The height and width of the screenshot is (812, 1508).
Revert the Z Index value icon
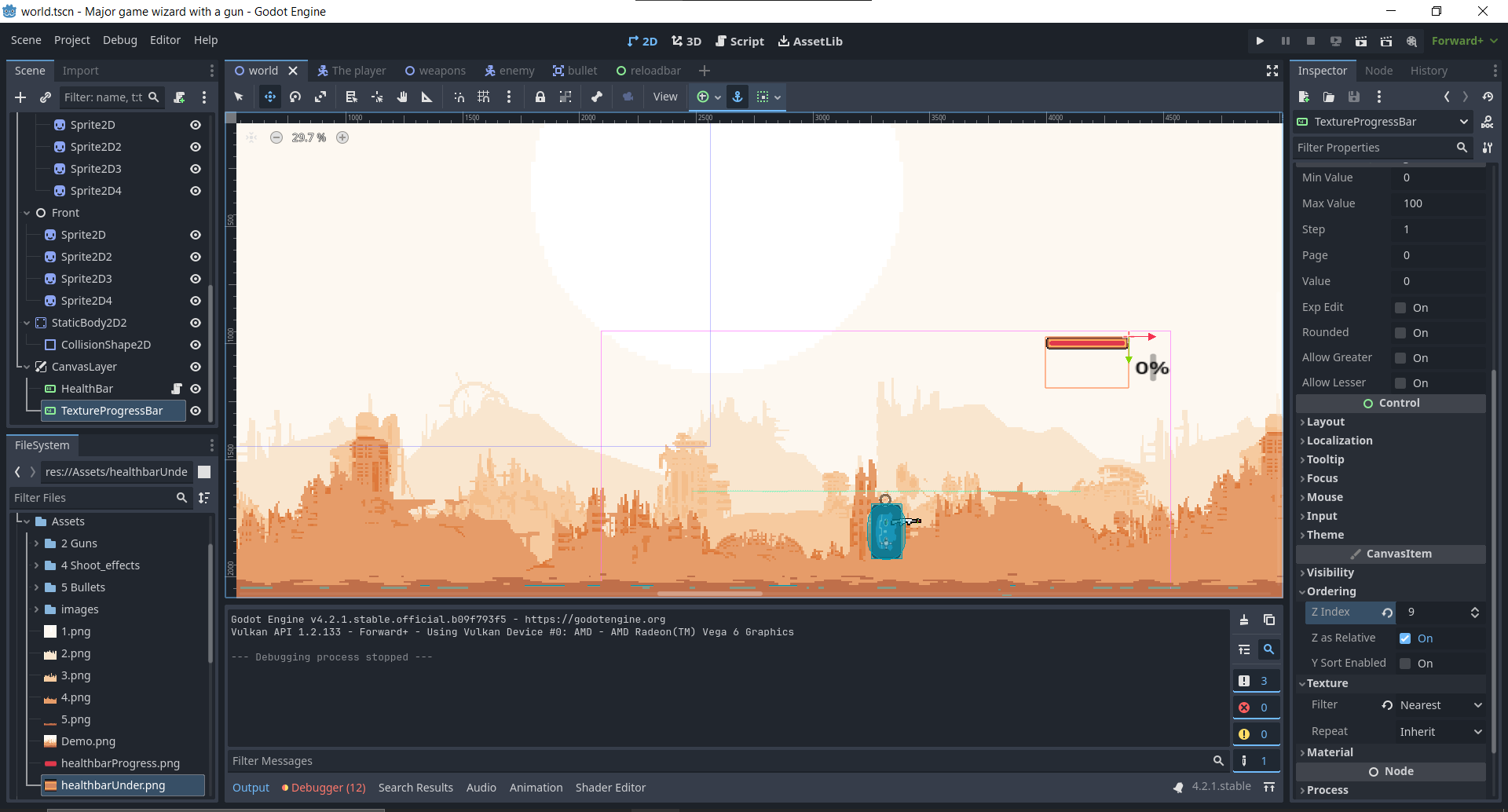tap(1388, 613)
